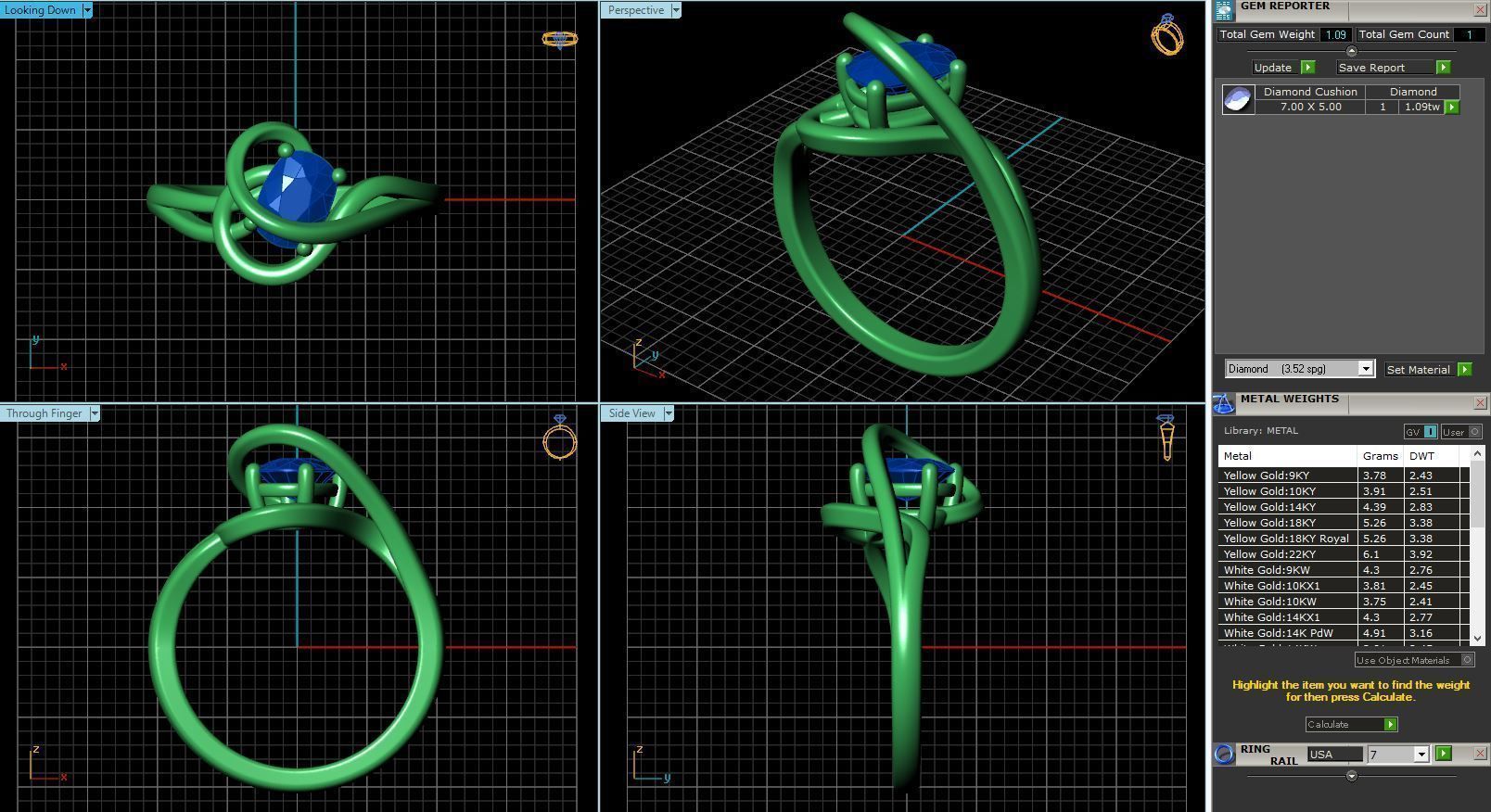This screenshot has width=1491, height=812.
Task: Click the green arrow in Diamond Cushion row
Action: (x=1452, y=107)
